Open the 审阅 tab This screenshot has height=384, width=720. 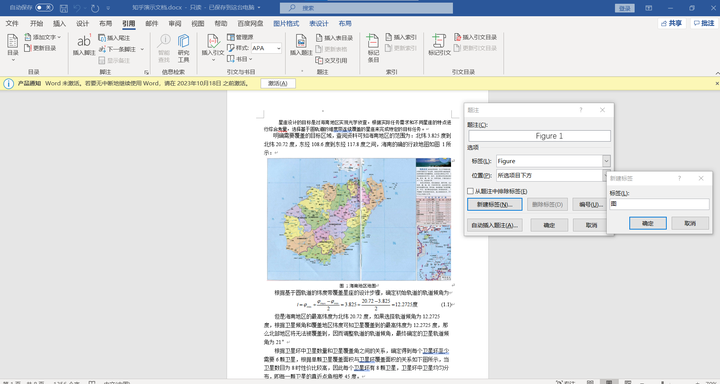coord(174,23)
